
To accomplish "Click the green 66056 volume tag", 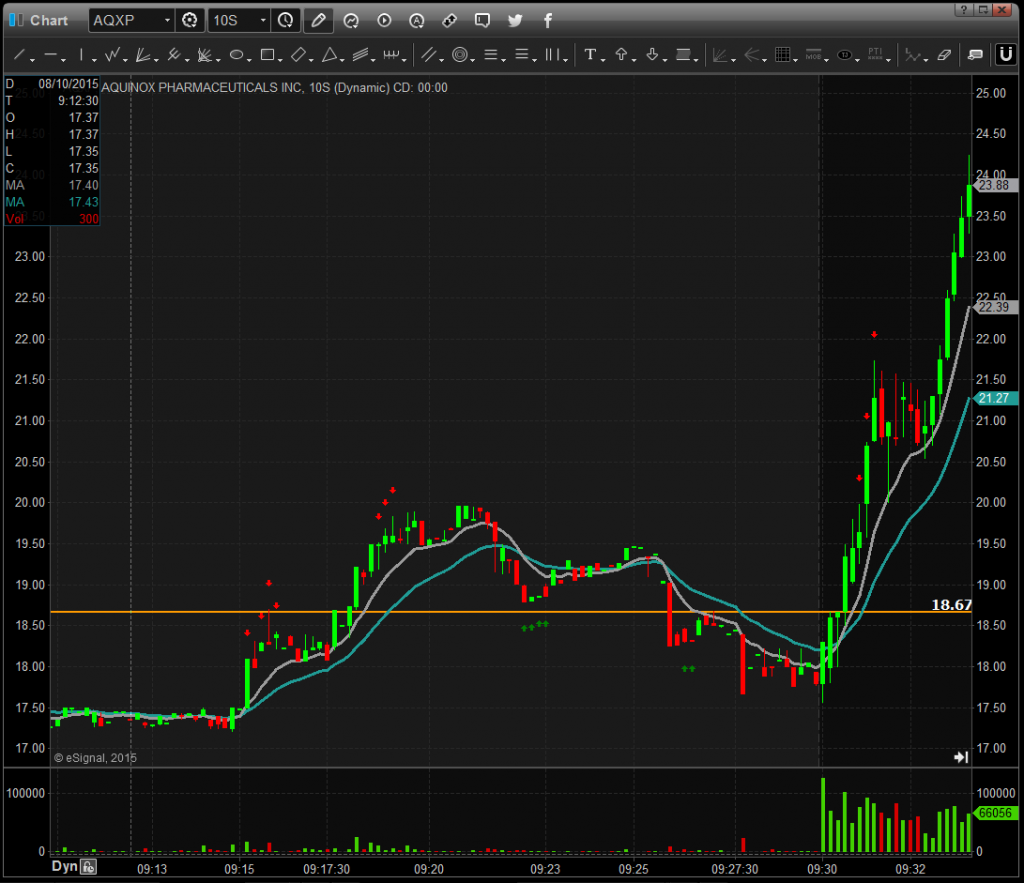I will [x=995, y=813].
